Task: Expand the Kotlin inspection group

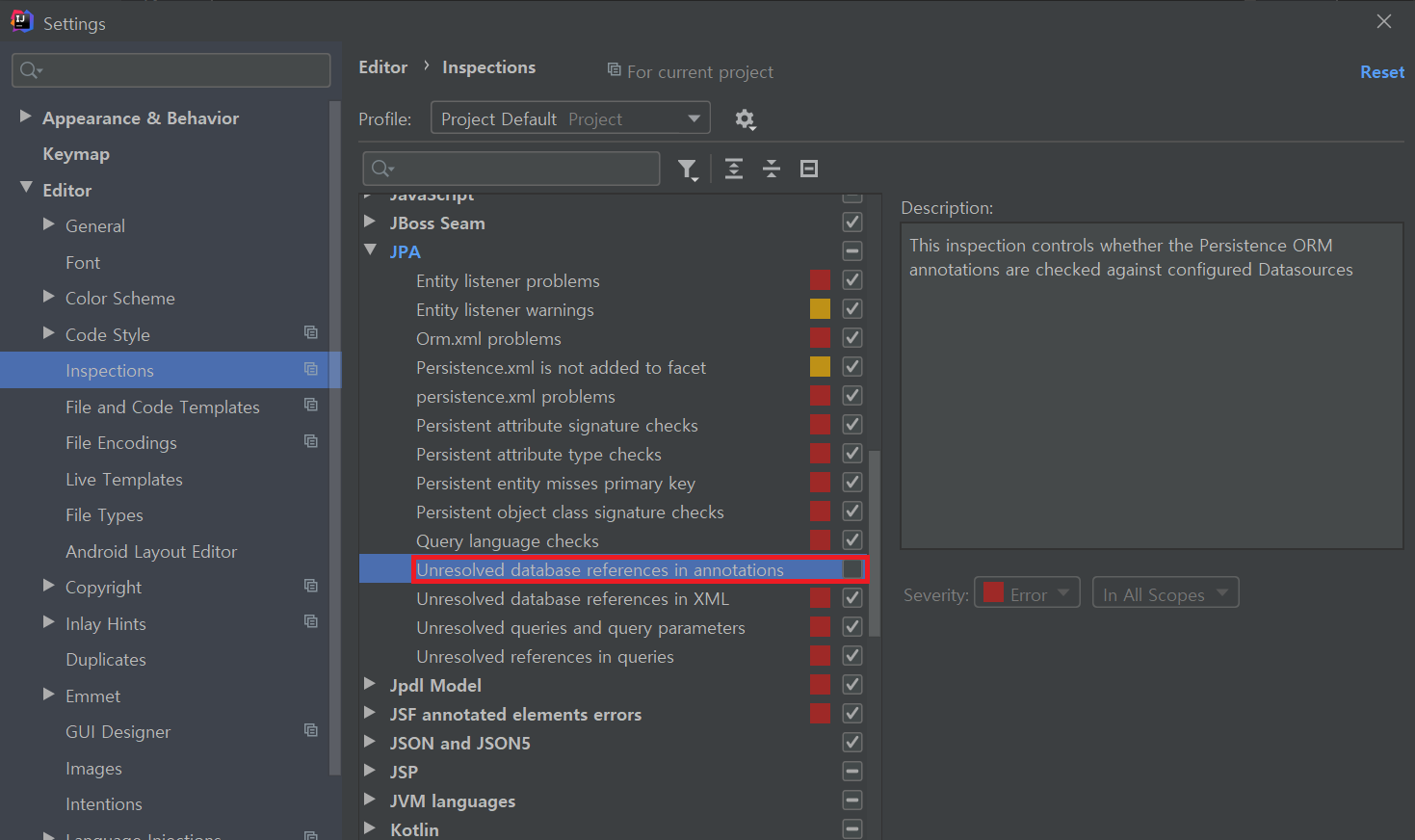Action: (x=371, y=828)
